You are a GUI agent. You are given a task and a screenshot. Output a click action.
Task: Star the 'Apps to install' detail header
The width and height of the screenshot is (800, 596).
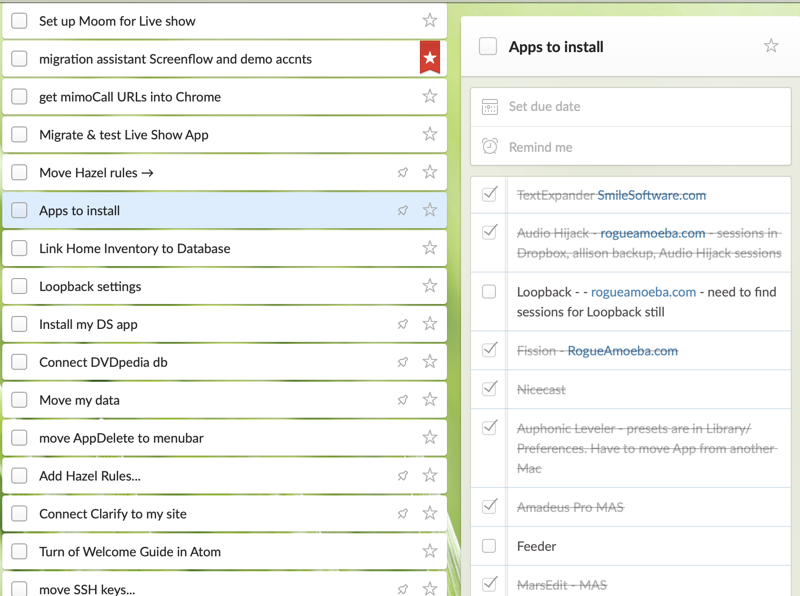click(x=770, y=46)
